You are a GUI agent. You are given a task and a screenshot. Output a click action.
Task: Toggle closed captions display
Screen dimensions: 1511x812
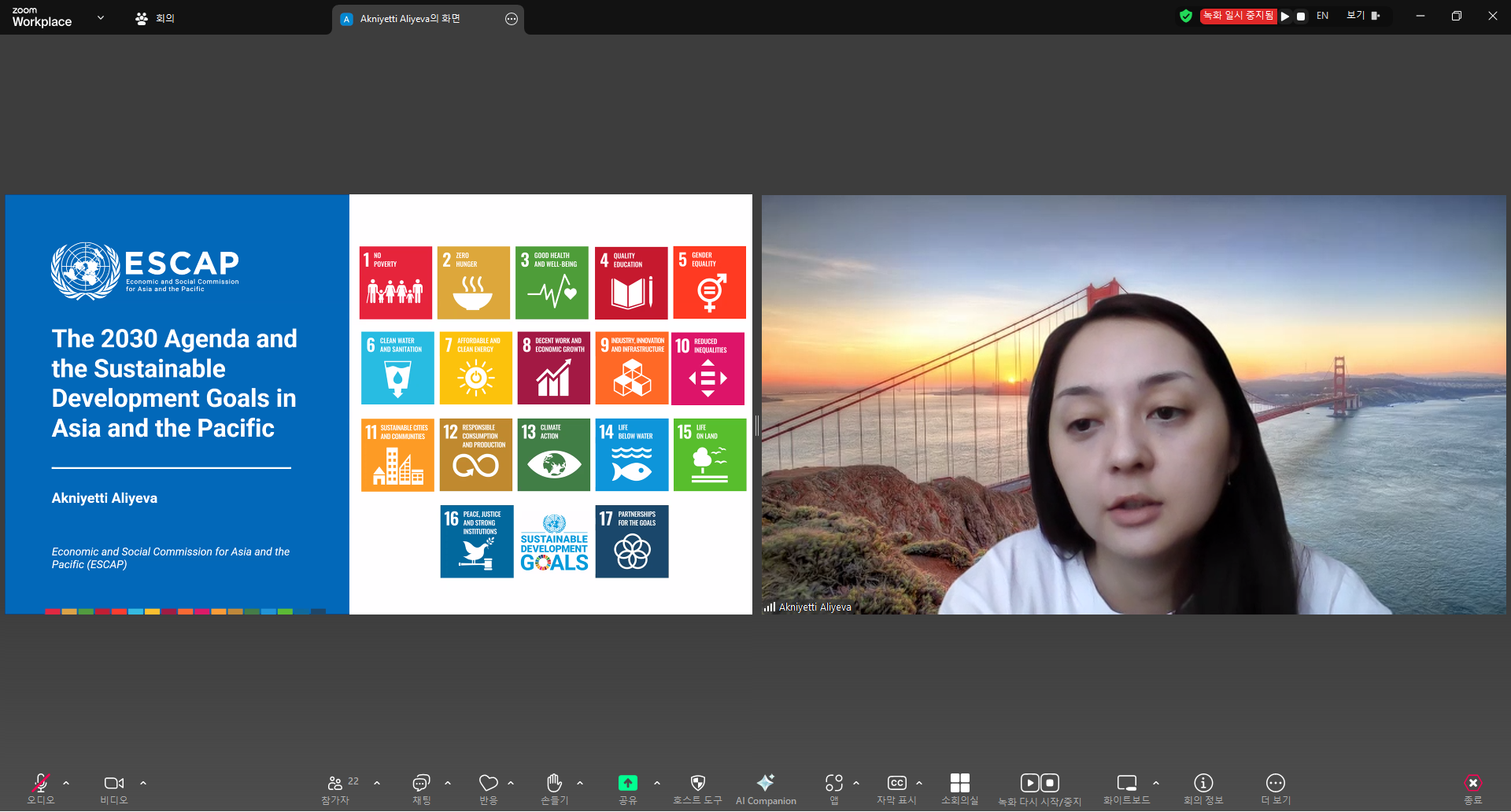[896, 783]
